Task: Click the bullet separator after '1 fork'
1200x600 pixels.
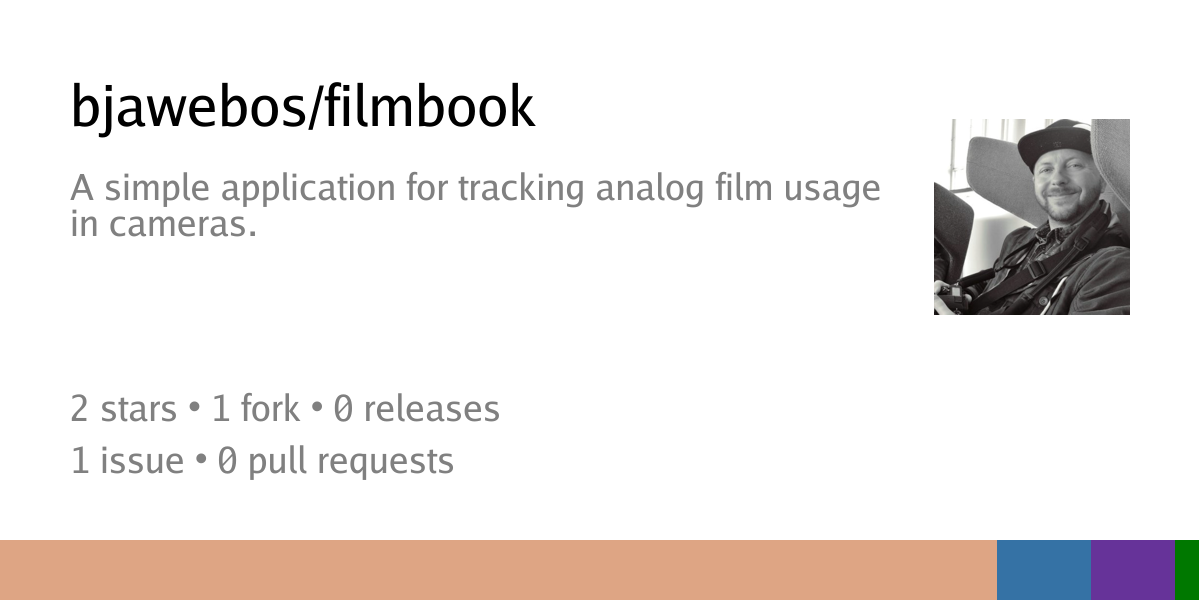Action: point(317,410)
